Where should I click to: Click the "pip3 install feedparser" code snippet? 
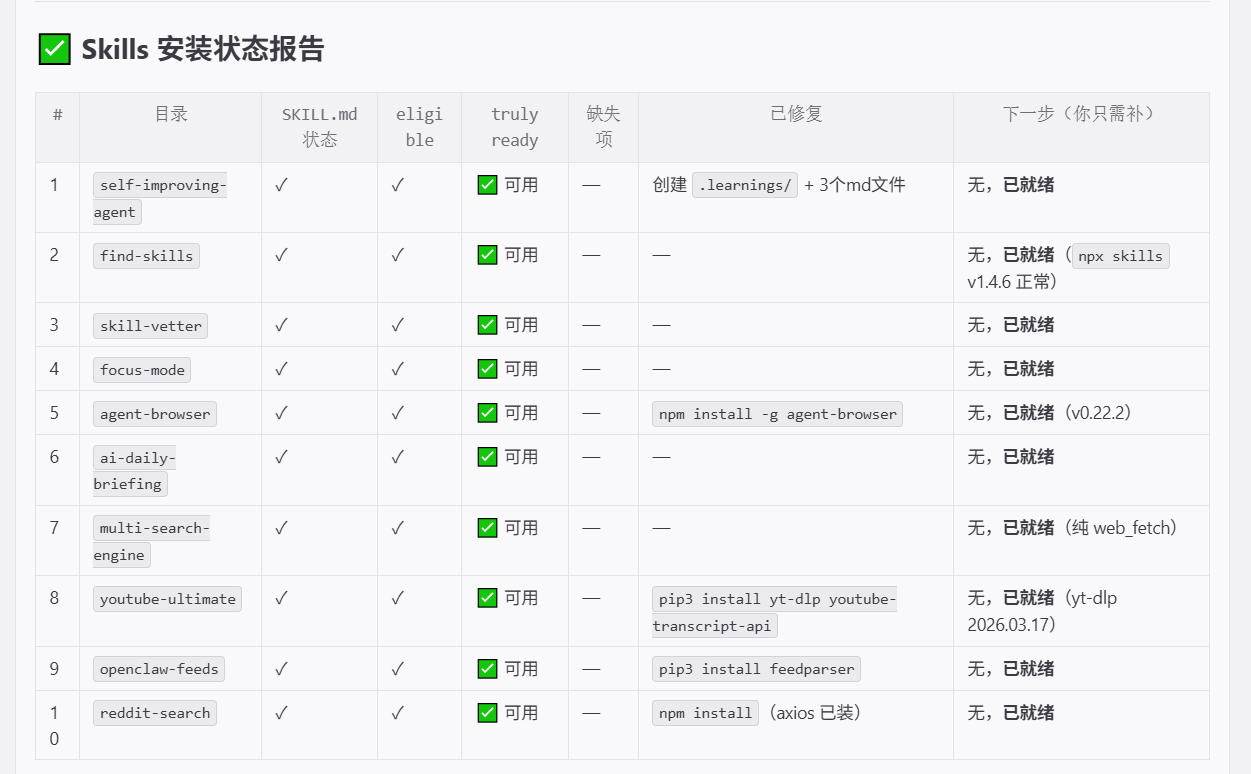(756, 669)
